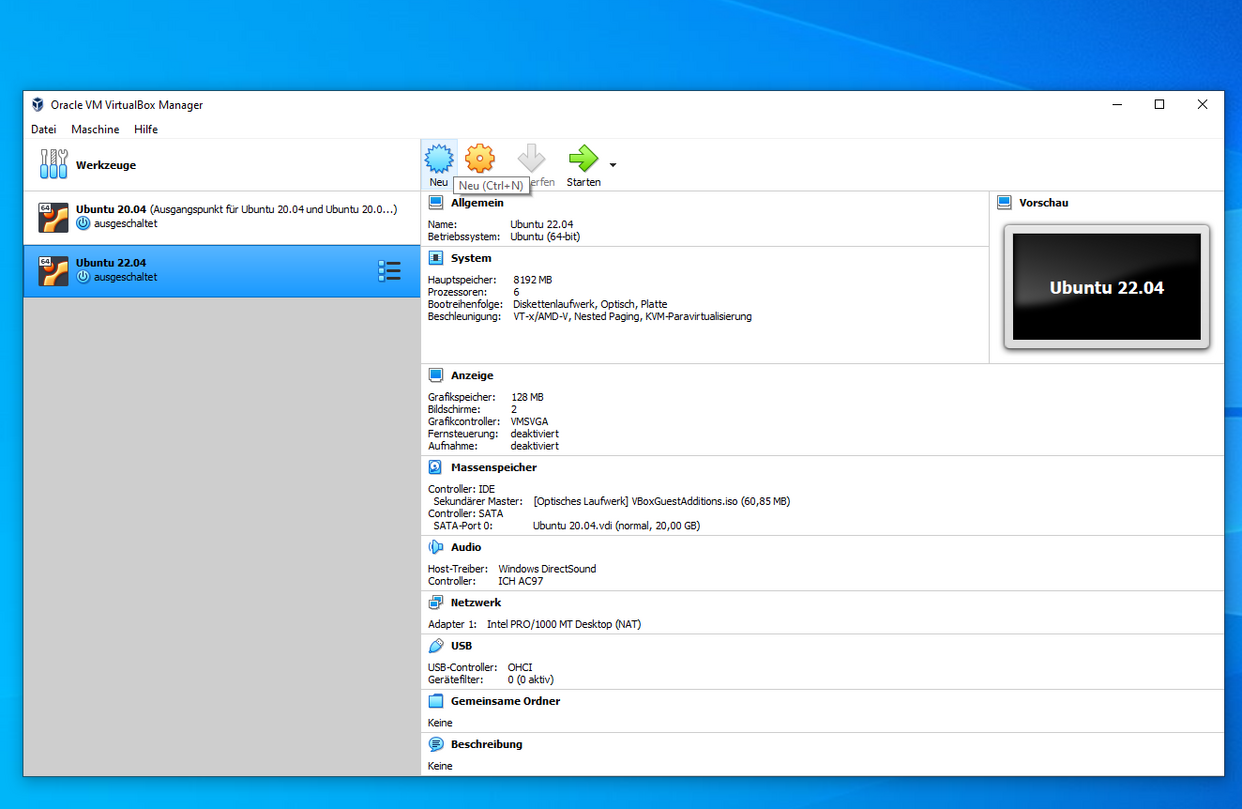1242x809 pixels.
Task: Expand the Starten dropdown arrow
Action: [x=613, y=165]
